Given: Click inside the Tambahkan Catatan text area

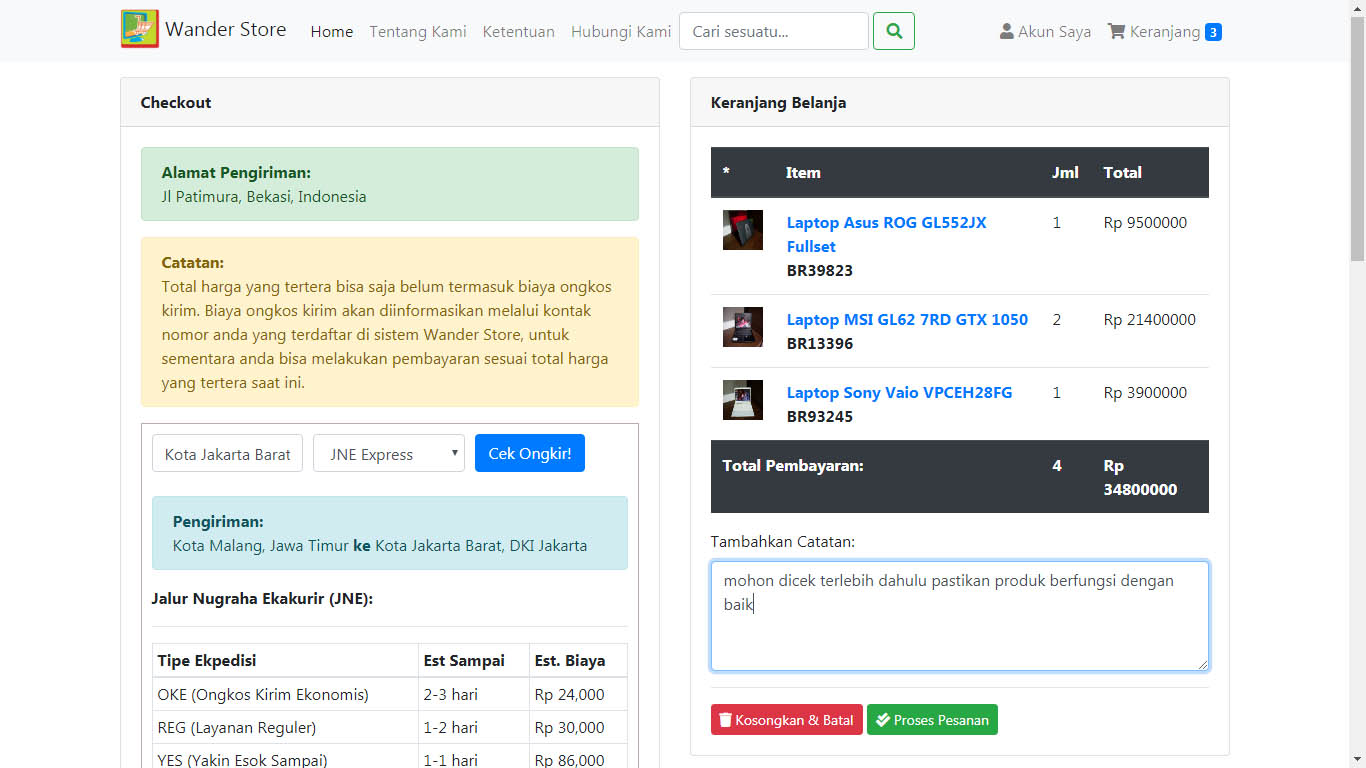Looking at the screenshot, I should (960, 616).
